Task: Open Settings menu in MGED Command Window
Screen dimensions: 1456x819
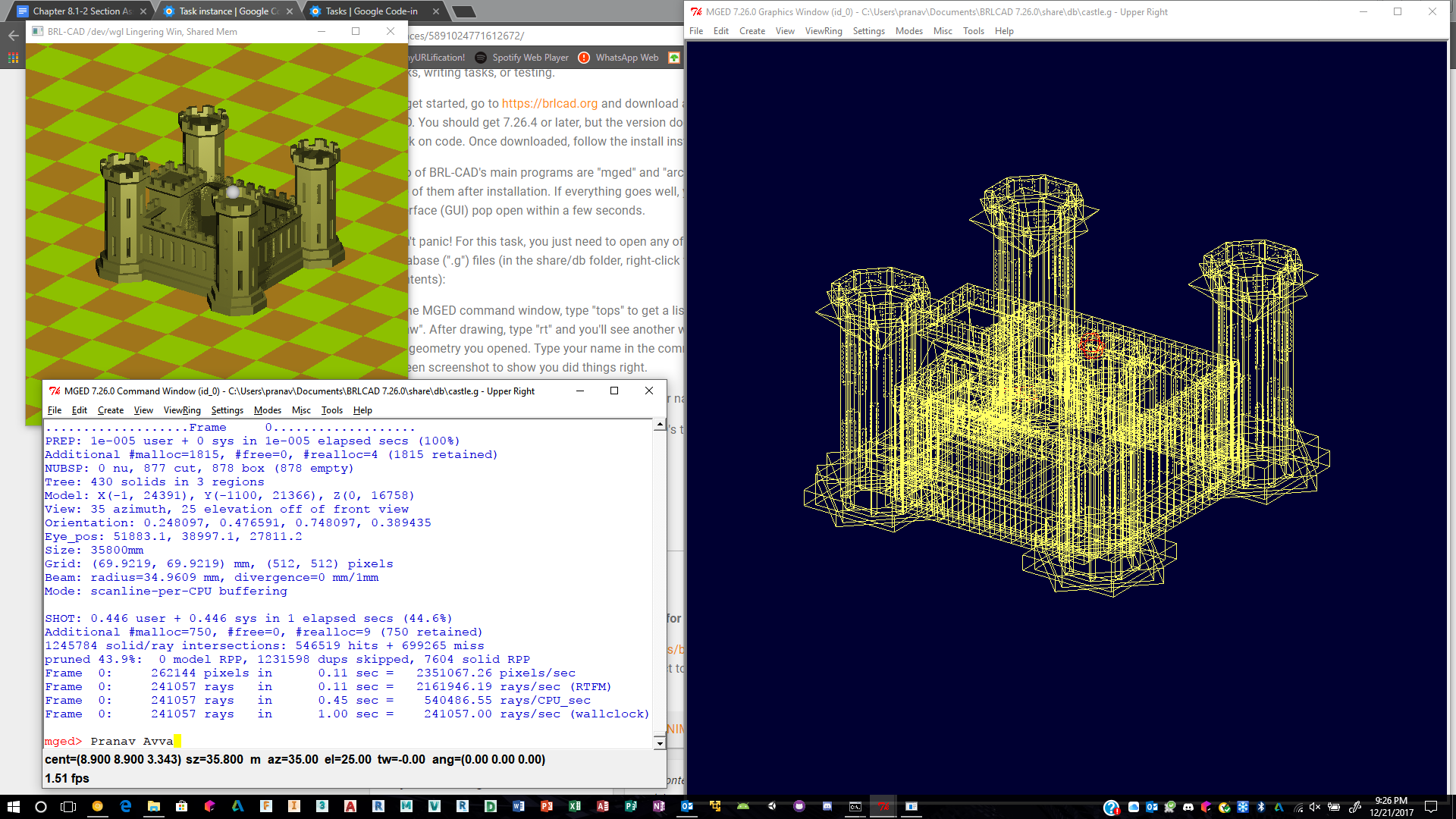Action: [227, 410]
